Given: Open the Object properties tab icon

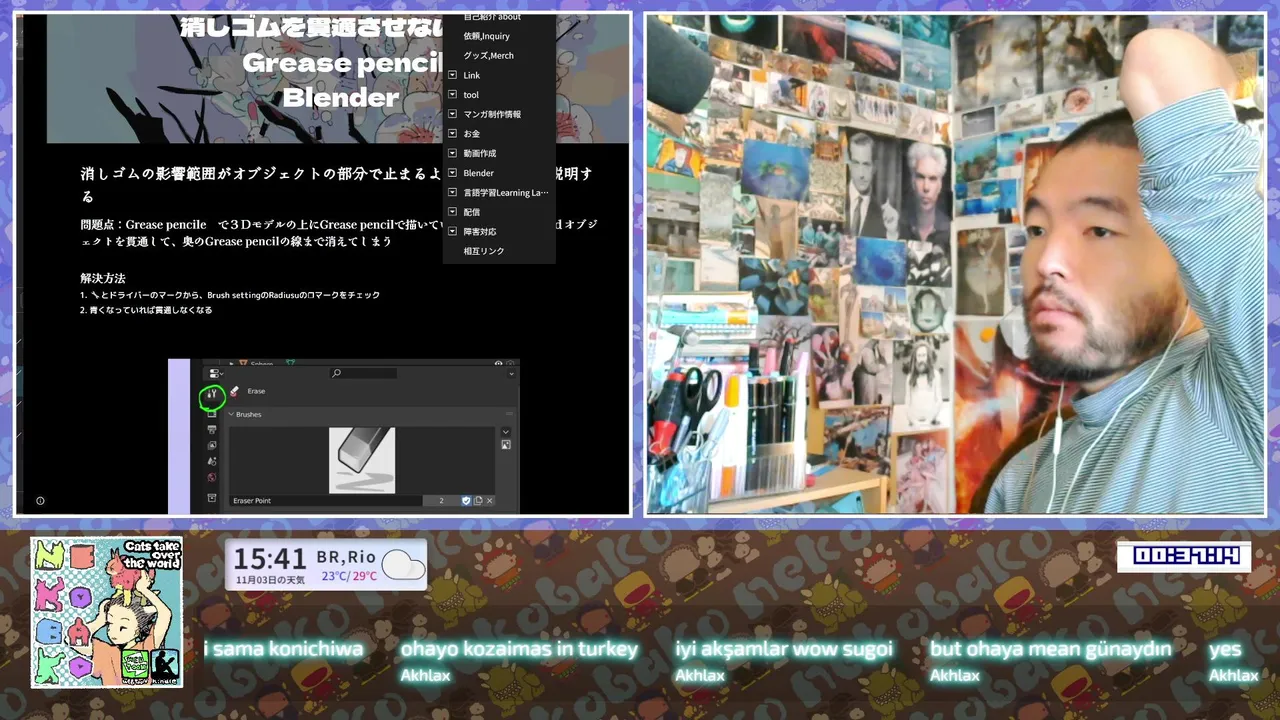Looking at the screenshot, I should (212, 497).
